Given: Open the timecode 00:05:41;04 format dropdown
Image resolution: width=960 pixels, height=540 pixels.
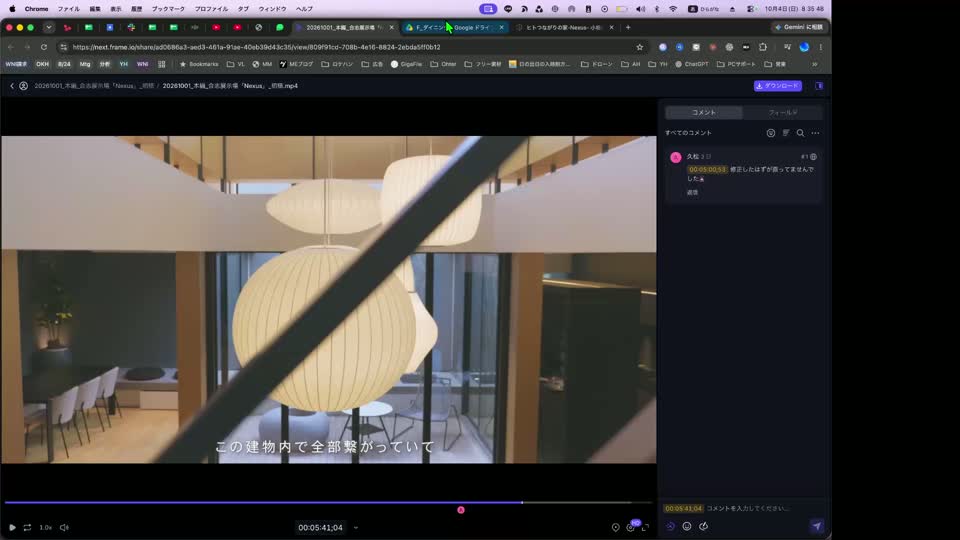Looking at the screenshot, I should pyautogui.click(x=356, y=528).
